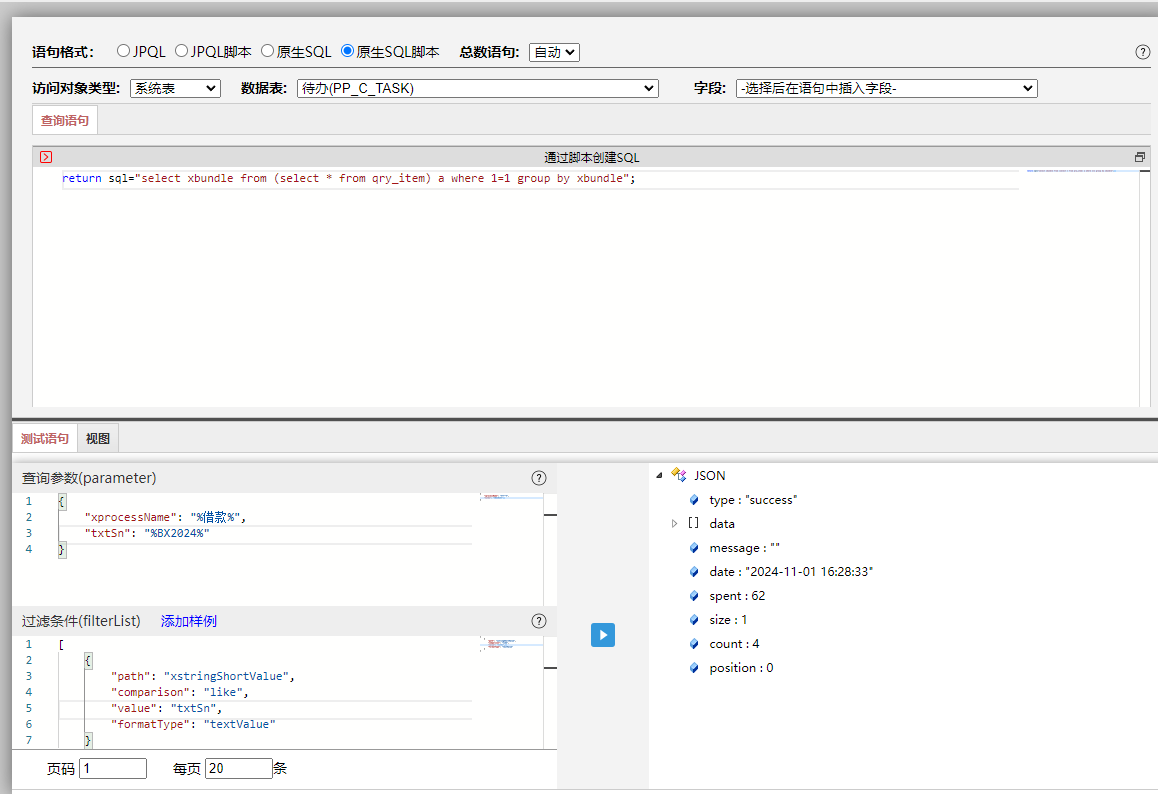Viewport: 1158px width, 794px height.
Task: Open help for 过滤条件(filterList) panel
Action: point(539,621)
